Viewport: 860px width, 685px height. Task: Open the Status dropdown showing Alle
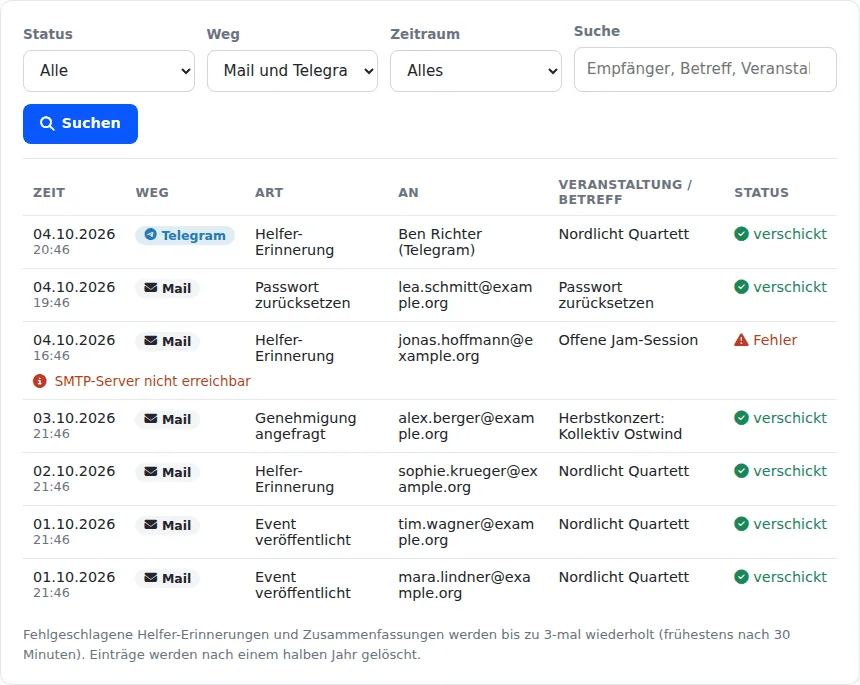(109, 71)
